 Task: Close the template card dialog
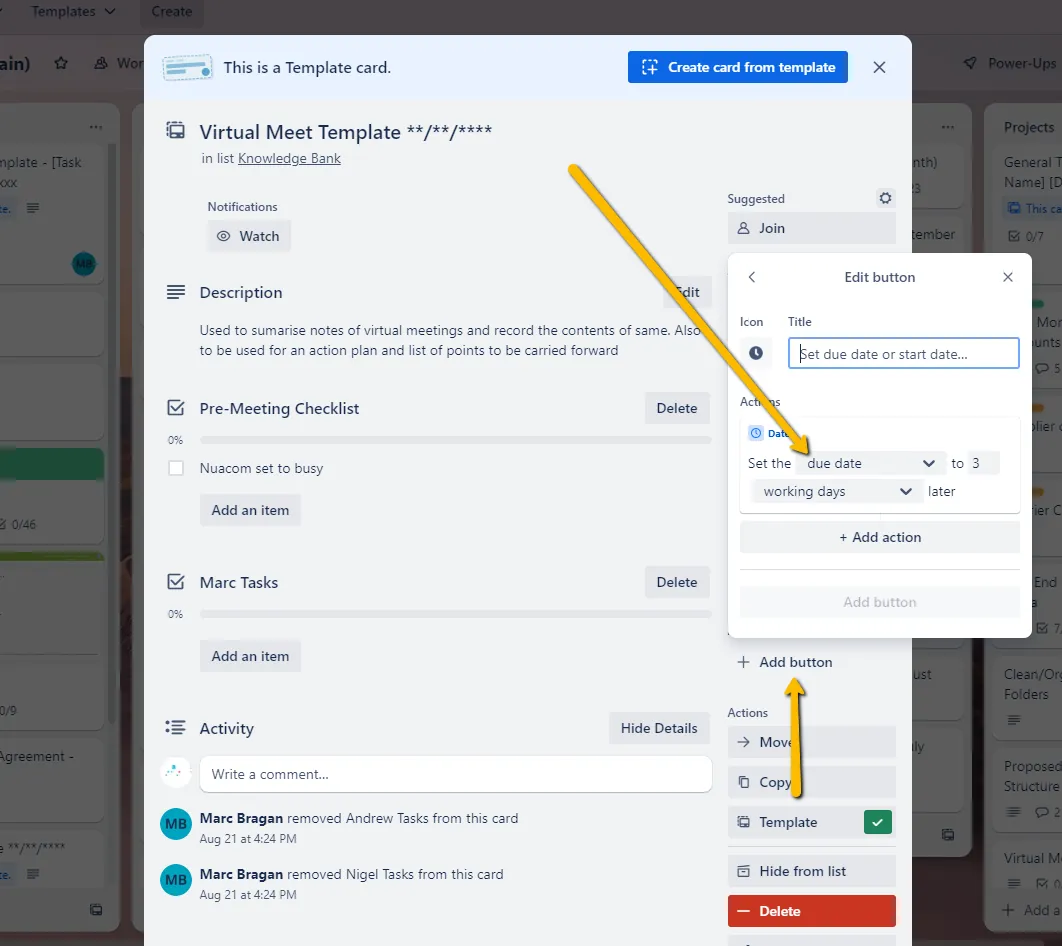(x=879, y=67)
